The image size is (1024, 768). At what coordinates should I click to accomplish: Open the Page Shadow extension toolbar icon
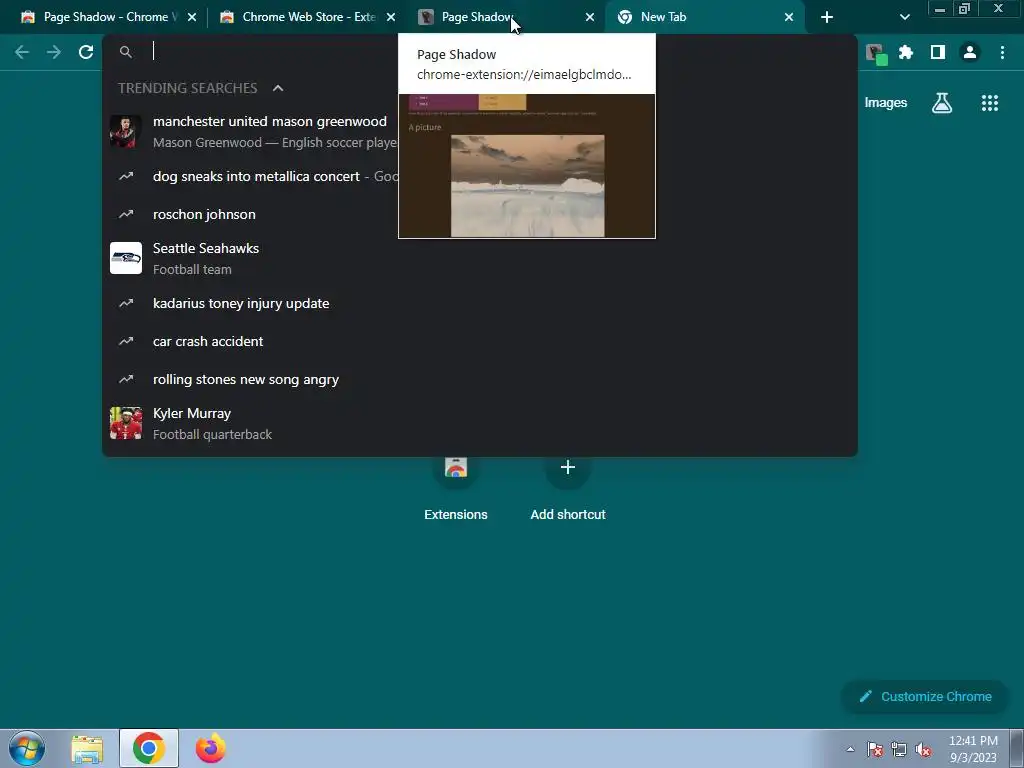tap(875, 53)
